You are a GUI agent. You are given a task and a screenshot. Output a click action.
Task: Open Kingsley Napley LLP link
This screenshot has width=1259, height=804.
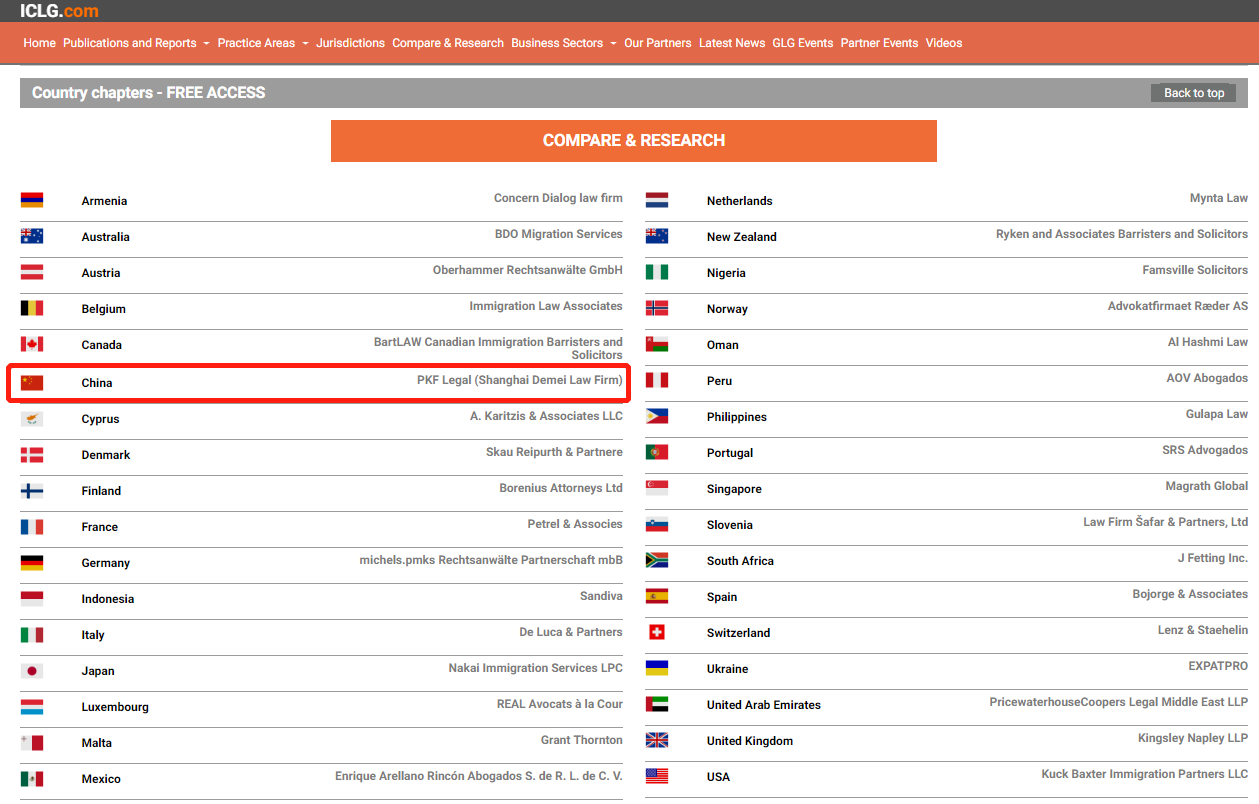coord(1193,738)
